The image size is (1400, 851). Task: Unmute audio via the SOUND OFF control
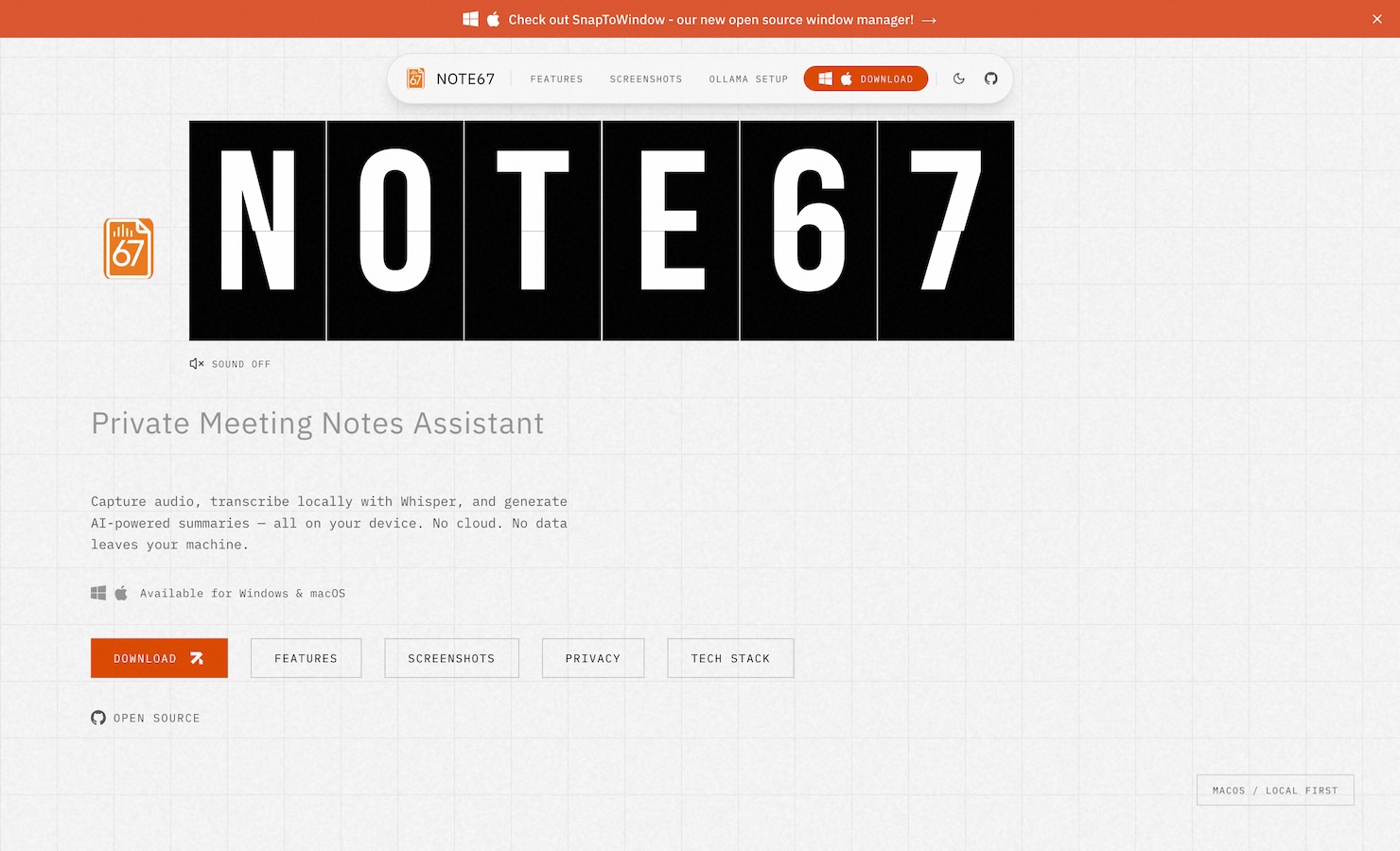coord(229,363)
